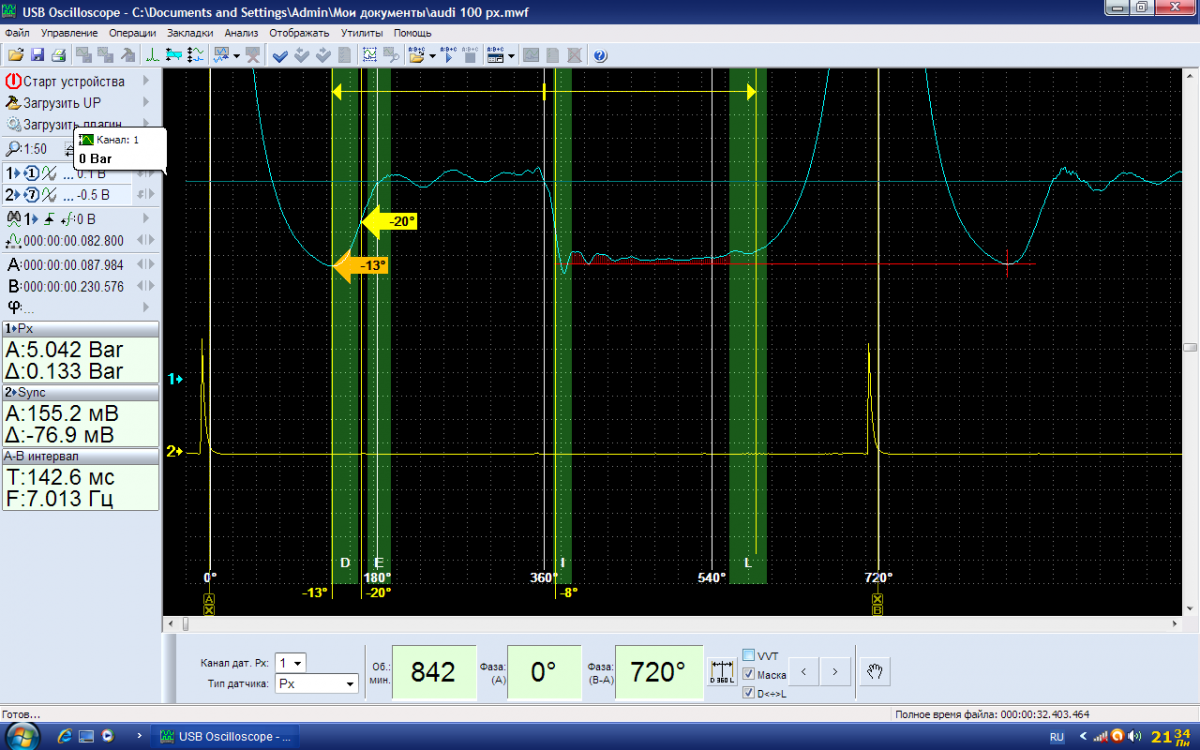Click the Windows Start orb

[21, 737]
